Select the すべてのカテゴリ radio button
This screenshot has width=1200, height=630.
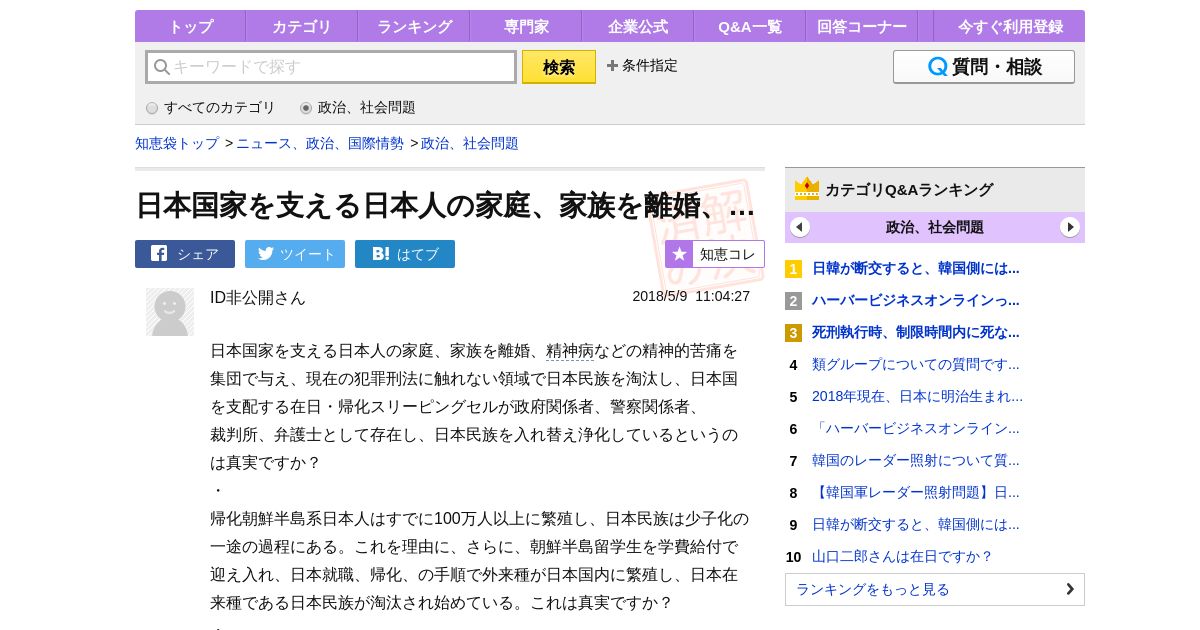152,108
